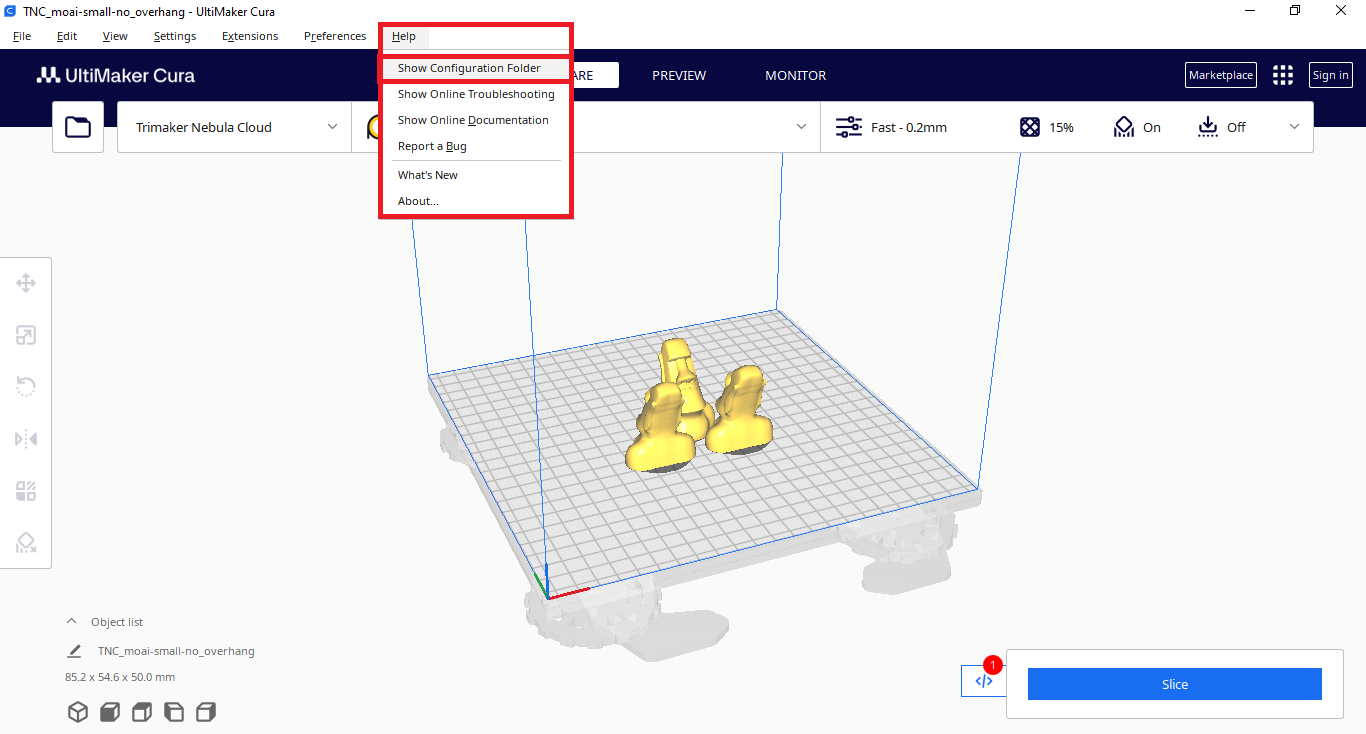Viewport: 1366px width, 734px height.
Task: Switch to the PREVIEW stage tab
Action: (x=679, y=75)
